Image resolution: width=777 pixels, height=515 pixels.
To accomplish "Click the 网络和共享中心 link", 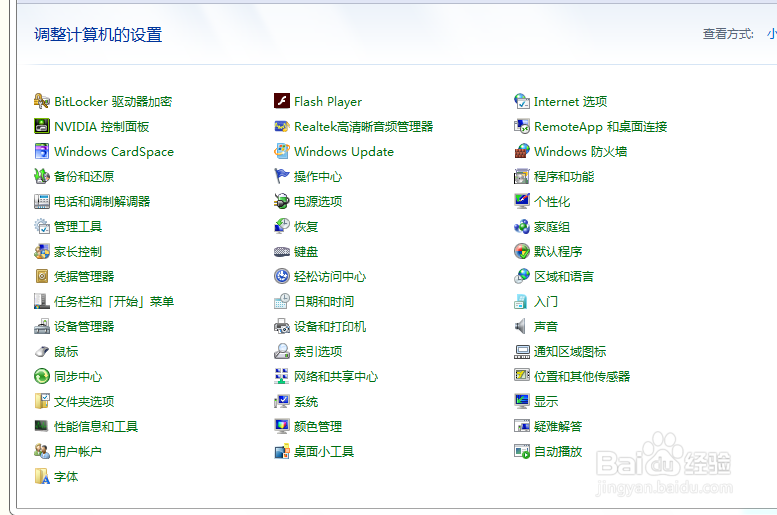I will pyautogui.click(x=335, y=376).
